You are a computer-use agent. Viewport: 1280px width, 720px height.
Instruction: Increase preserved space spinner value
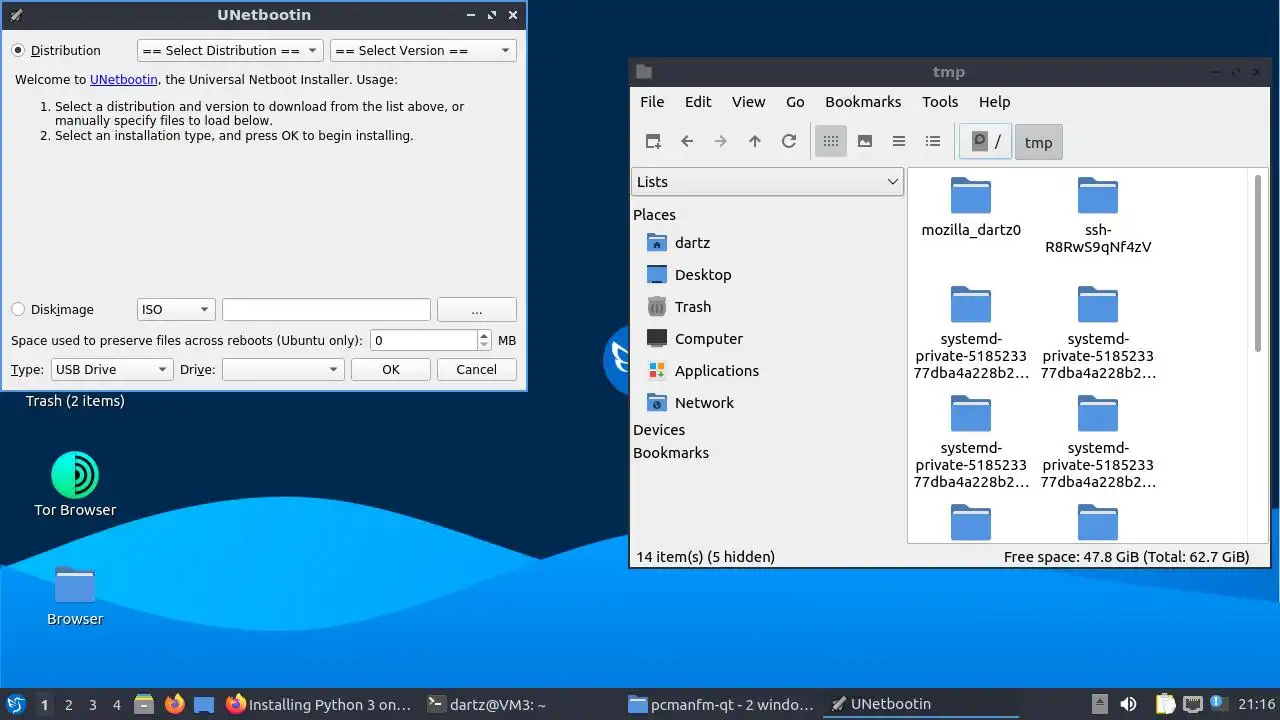tap(485, 335)
